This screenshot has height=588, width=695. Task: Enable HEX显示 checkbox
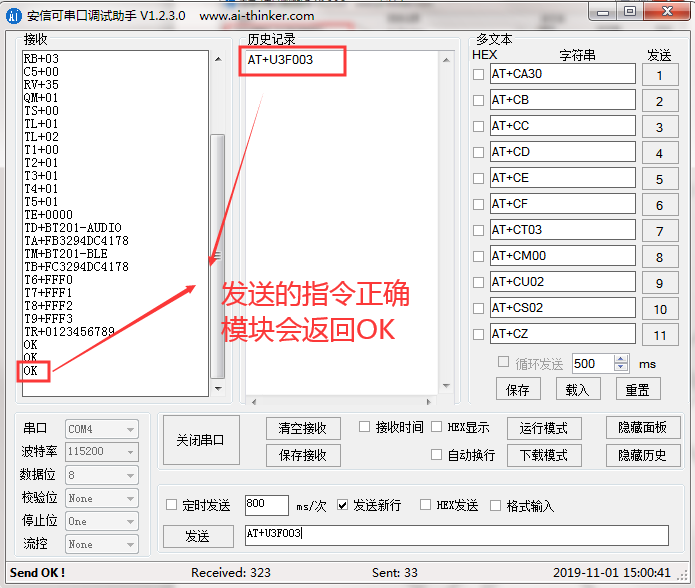pyautogui.click(x=437, y=427)
